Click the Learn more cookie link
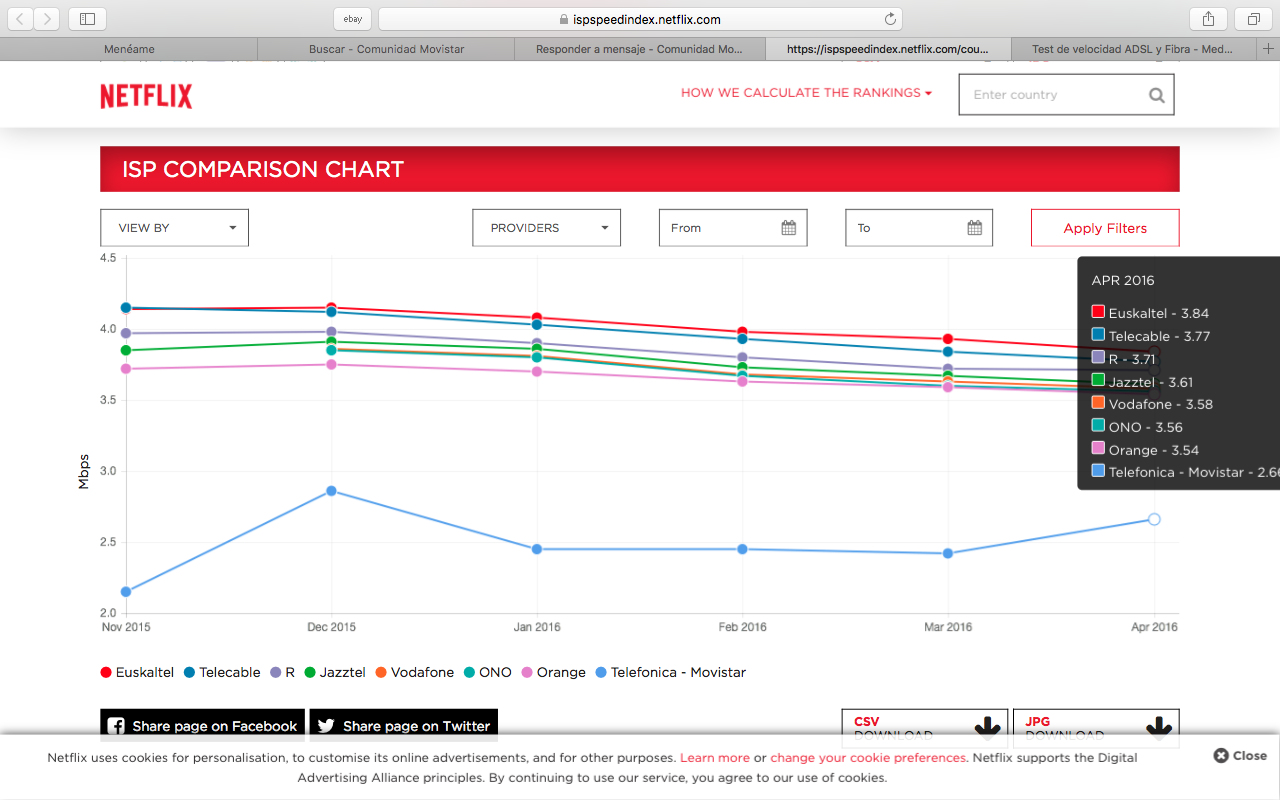This screenshot has height=800, width=1280. pyautogui.click(x=715, y=758)
